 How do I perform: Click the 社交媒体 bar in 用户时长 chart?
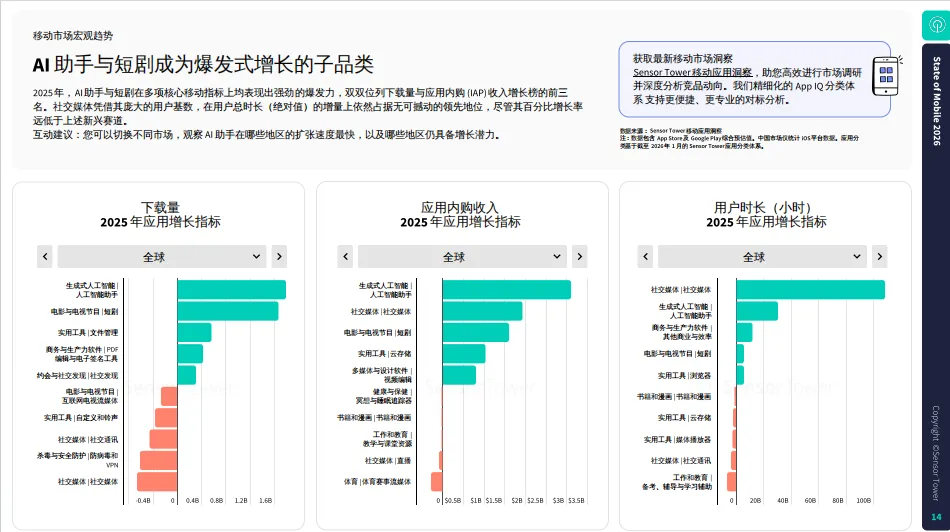[x=811, y=290]
